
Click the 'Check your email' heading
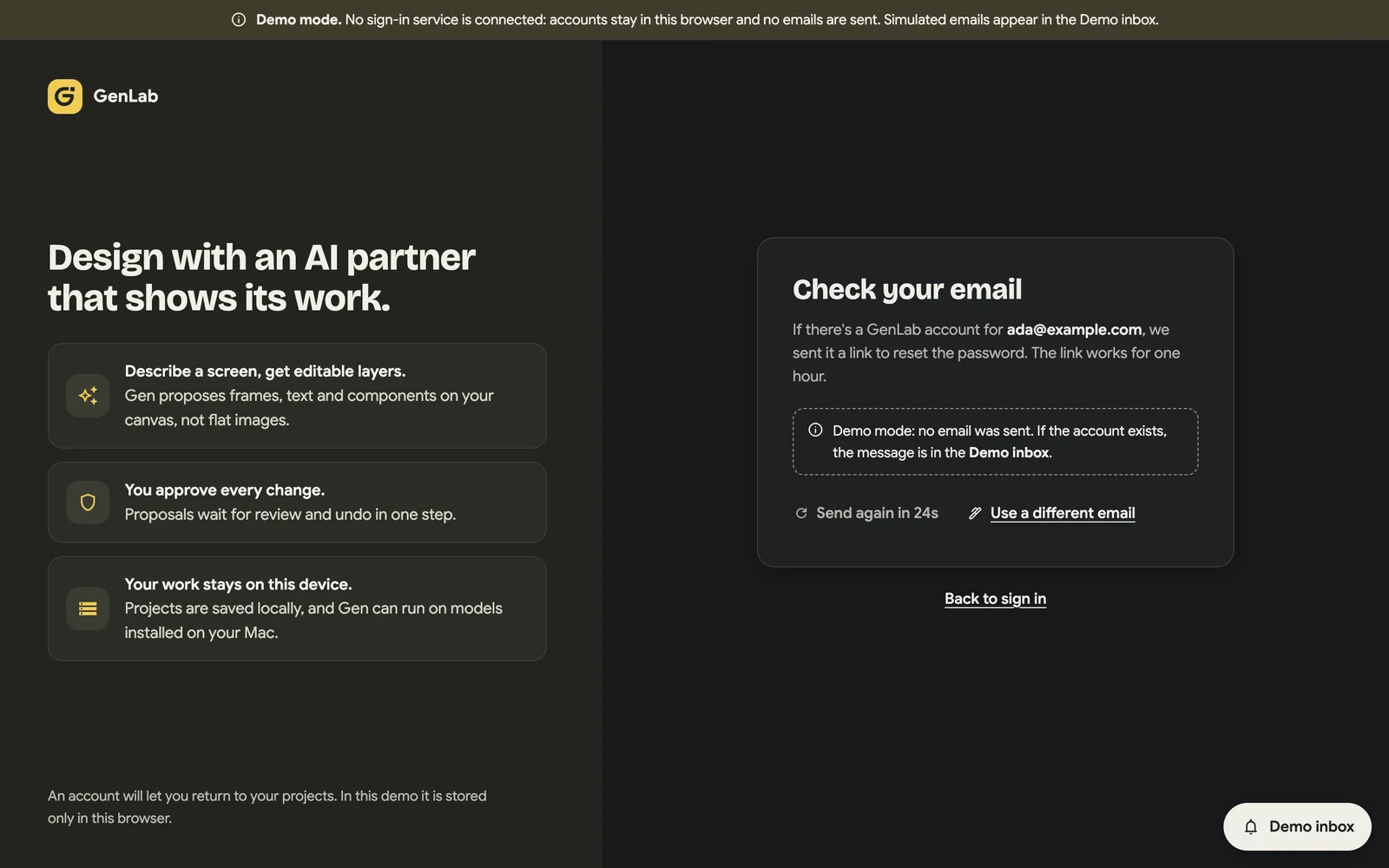point(907,289)
